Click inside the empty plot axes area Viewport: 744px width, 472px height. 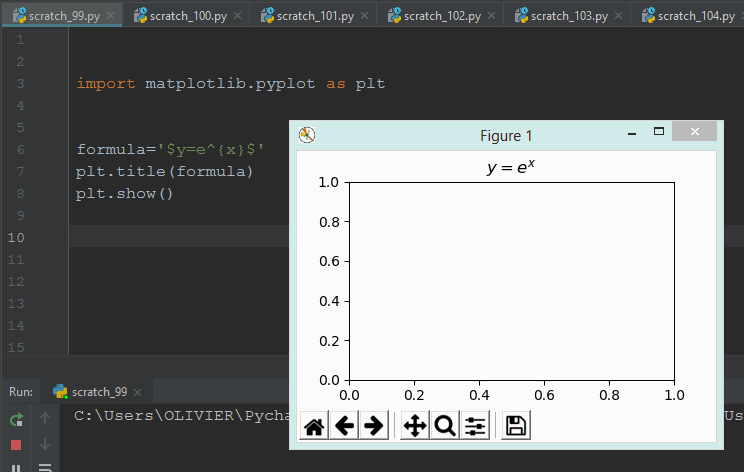[x=512, y=281]
